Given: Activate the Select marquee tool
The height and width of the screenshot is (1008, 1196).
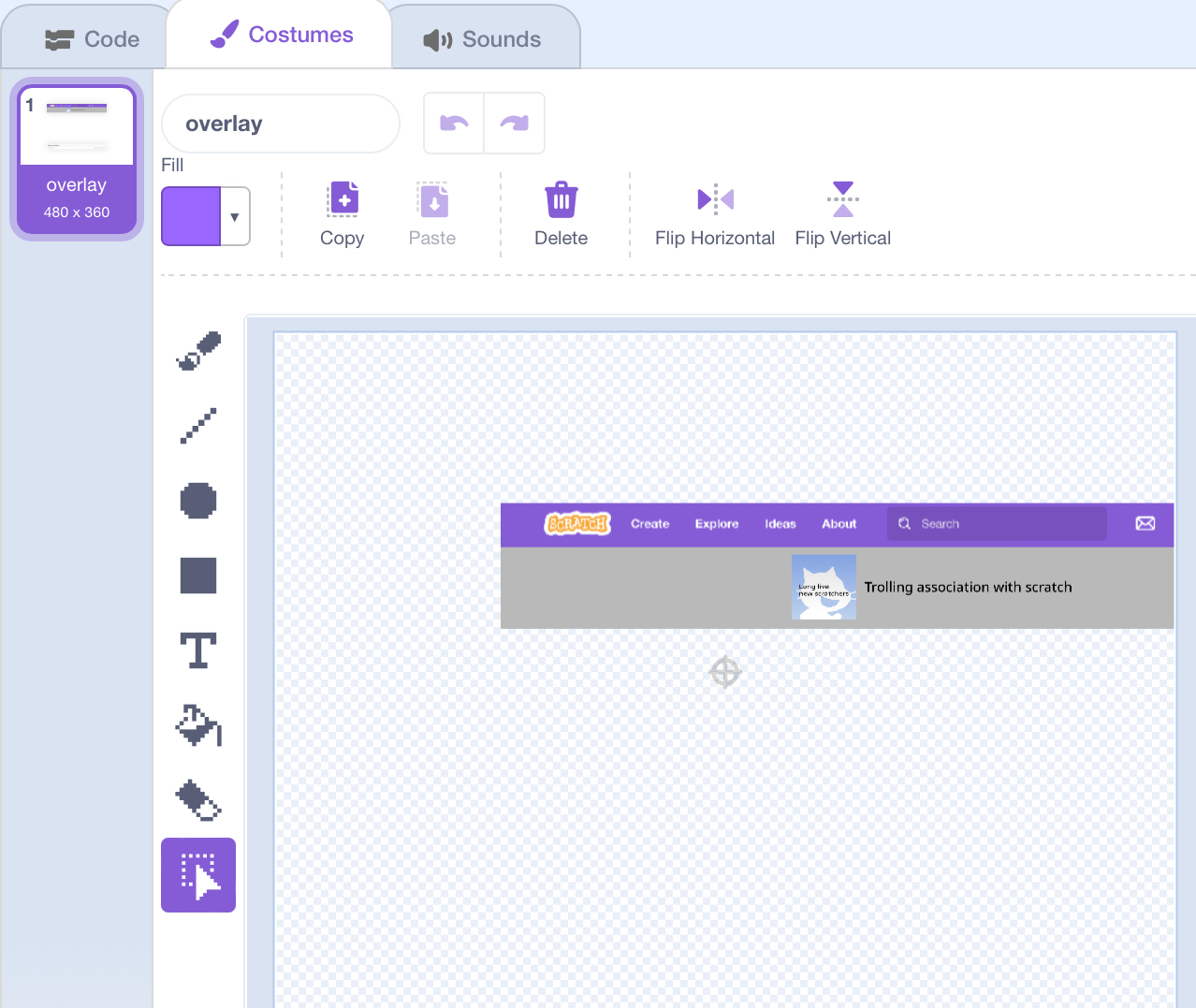Looking at the screenshot, I should pyautogui.click(x=198, y=875).
